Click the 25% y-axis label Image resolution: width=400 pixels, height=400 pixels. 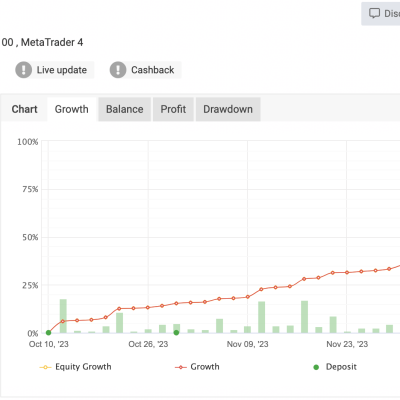pos(30,286)
